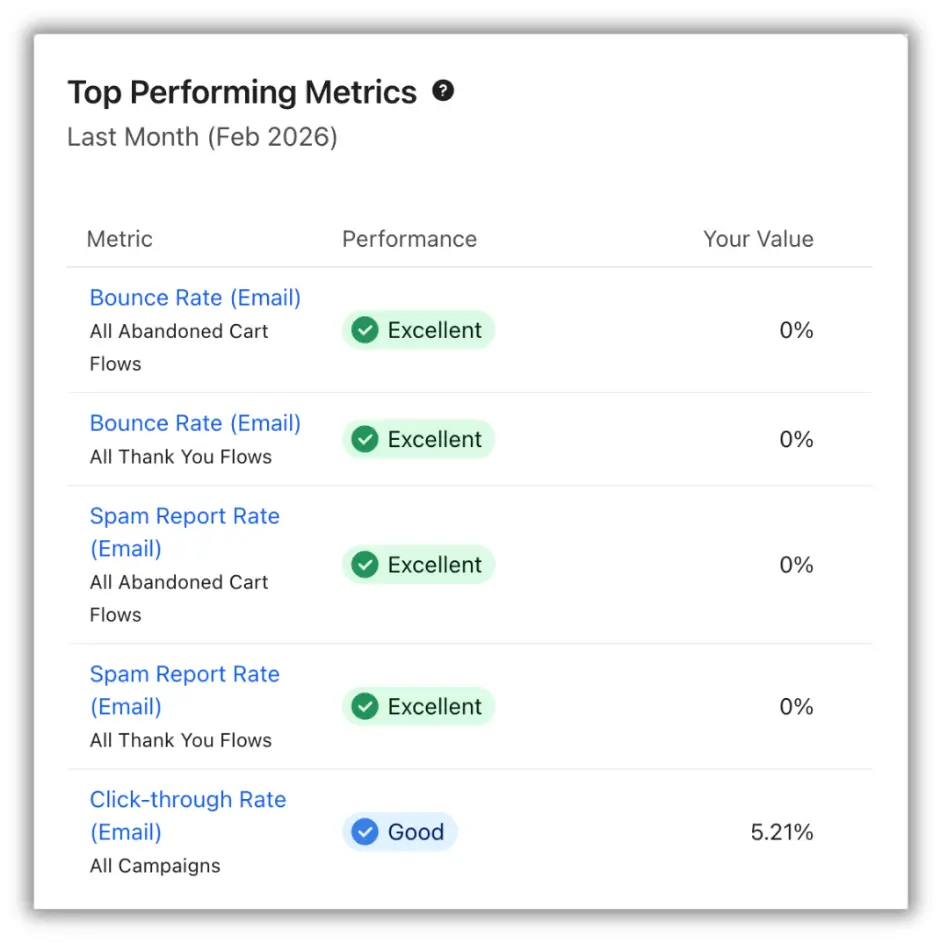Open Spam Report Rate for Thank You Flows
Image resolution: width=943 pixels, height=943 pixels.
[x=184, y=690]
